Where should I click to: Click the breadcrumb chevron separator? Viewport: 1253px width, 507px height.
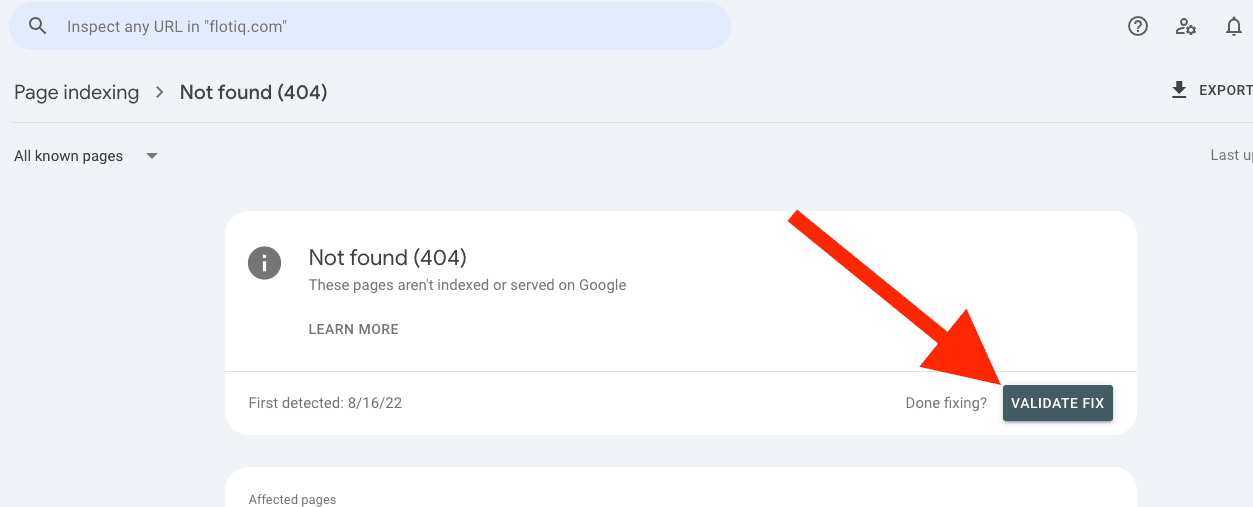click(159, 92)
